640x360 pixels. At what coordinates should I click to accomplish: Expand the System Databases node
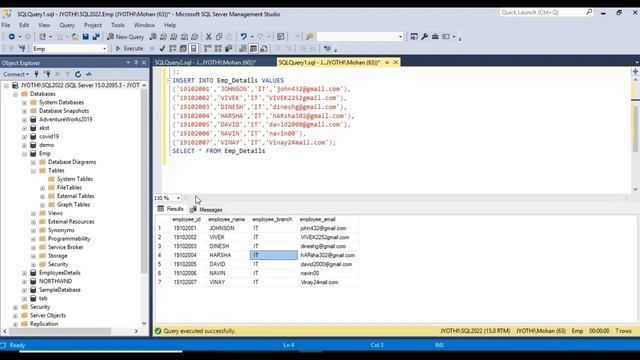point(24,102)
